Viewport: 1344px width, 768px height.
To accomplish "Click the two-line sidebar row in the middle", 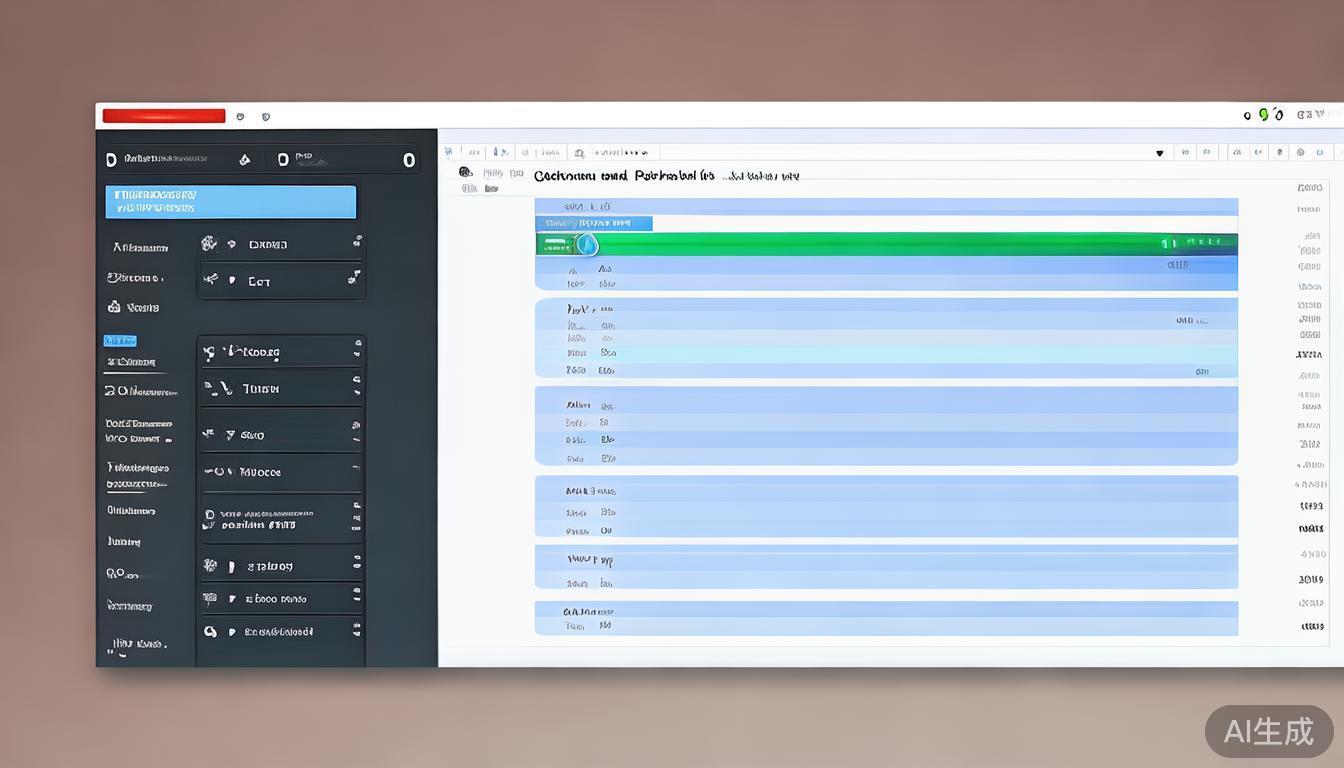I will coord(280,519).
